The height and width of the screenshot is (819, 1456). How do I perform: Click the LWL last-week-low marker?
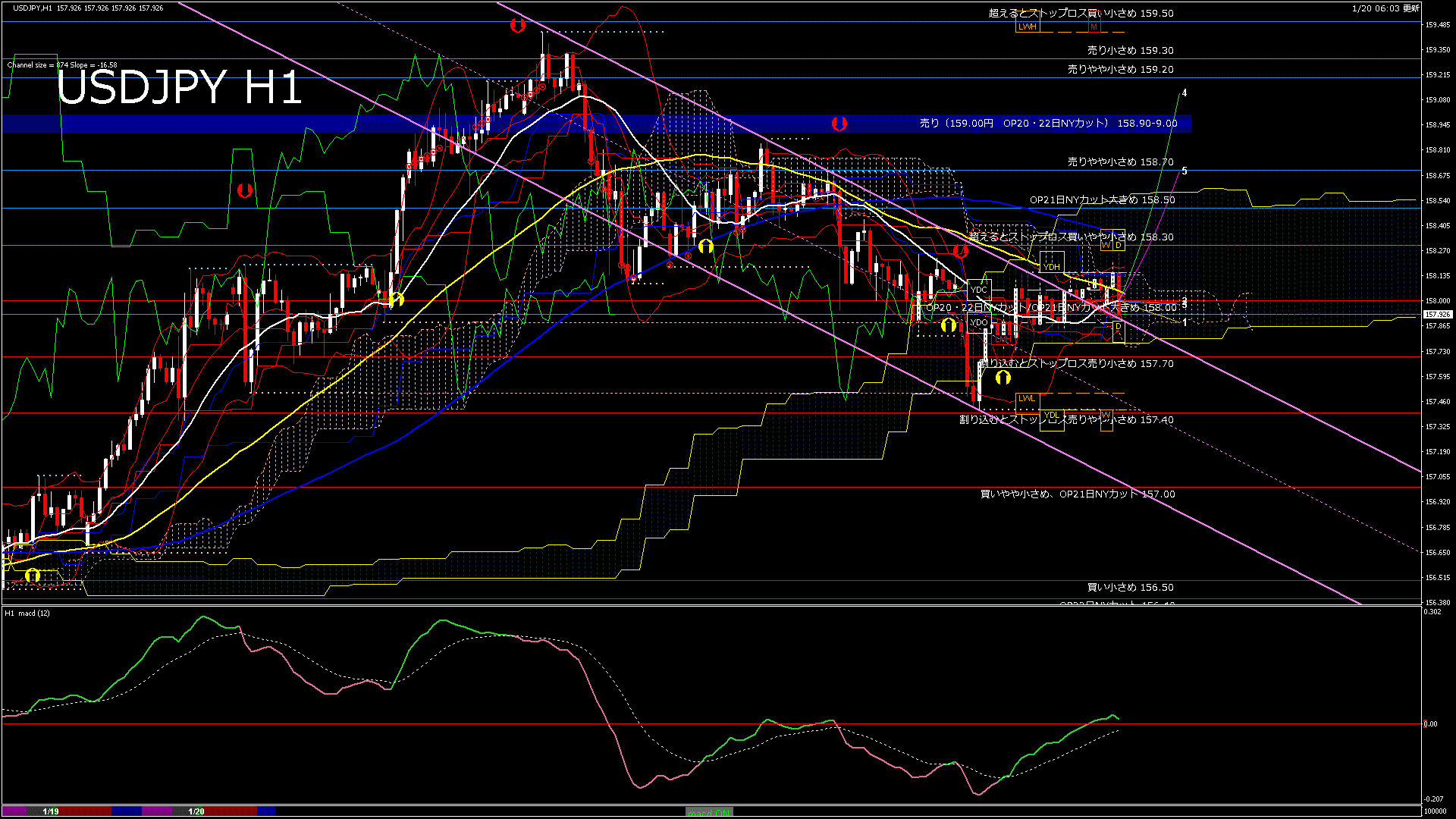[x=1026, y=398]
